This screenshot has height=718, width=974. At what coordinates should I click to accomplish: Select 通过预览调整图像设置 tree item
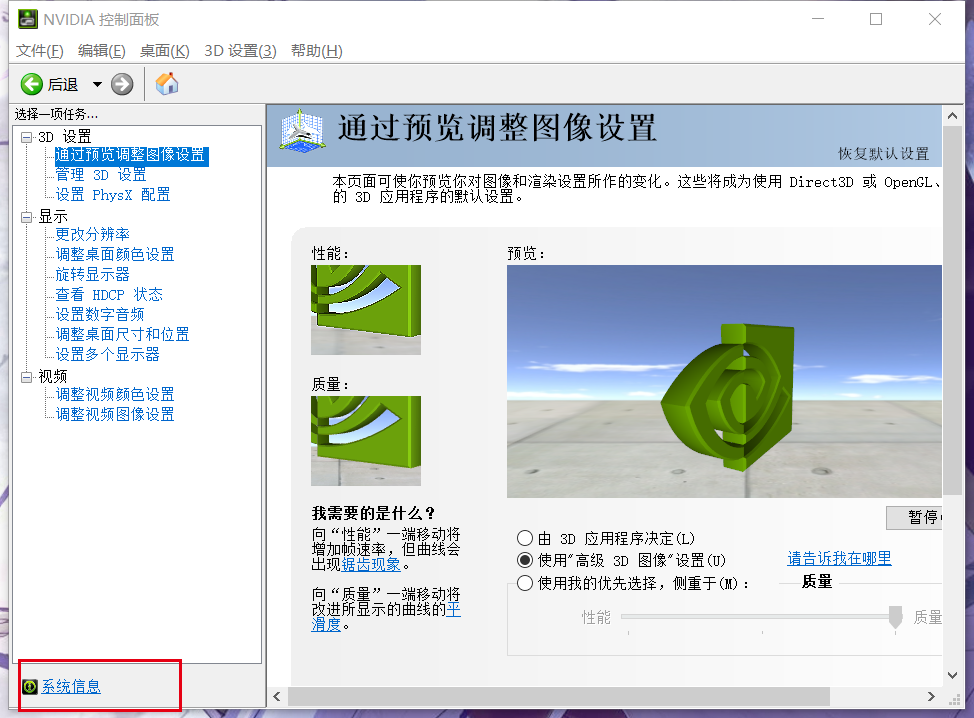[130, 155]
